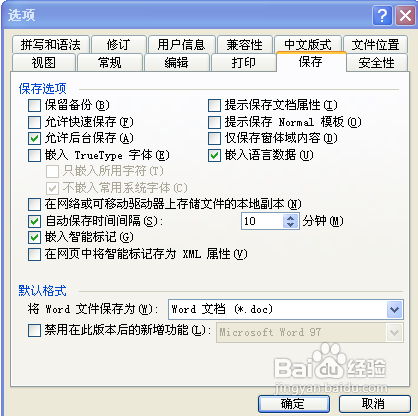Screen dimensions: 418x416
Task: Uncheck 允许后台保存 option
Action: click(34, 139)
